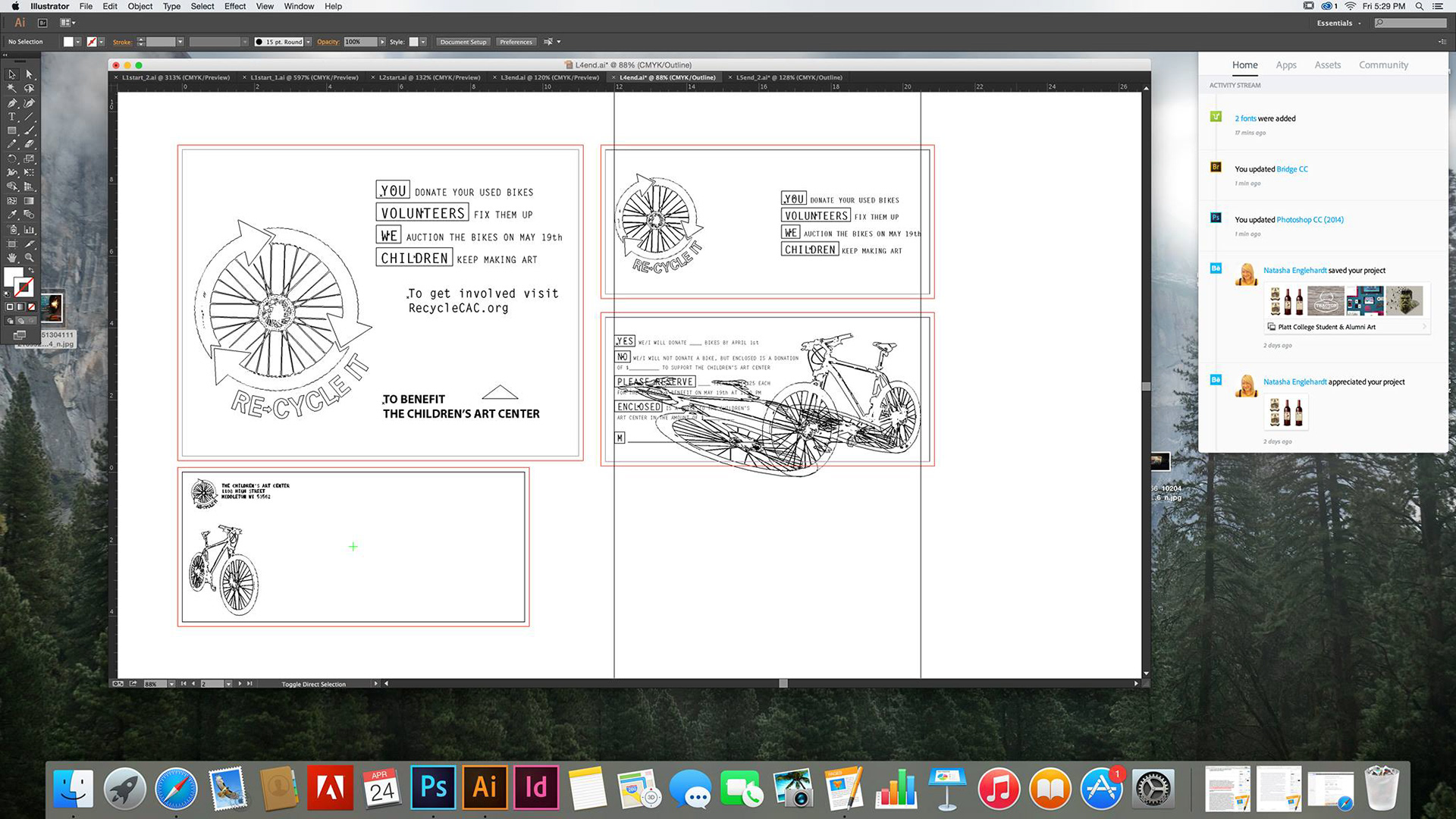
Task: Open the 15 pt. Round brush dropdown
Action: pos(308,42)
